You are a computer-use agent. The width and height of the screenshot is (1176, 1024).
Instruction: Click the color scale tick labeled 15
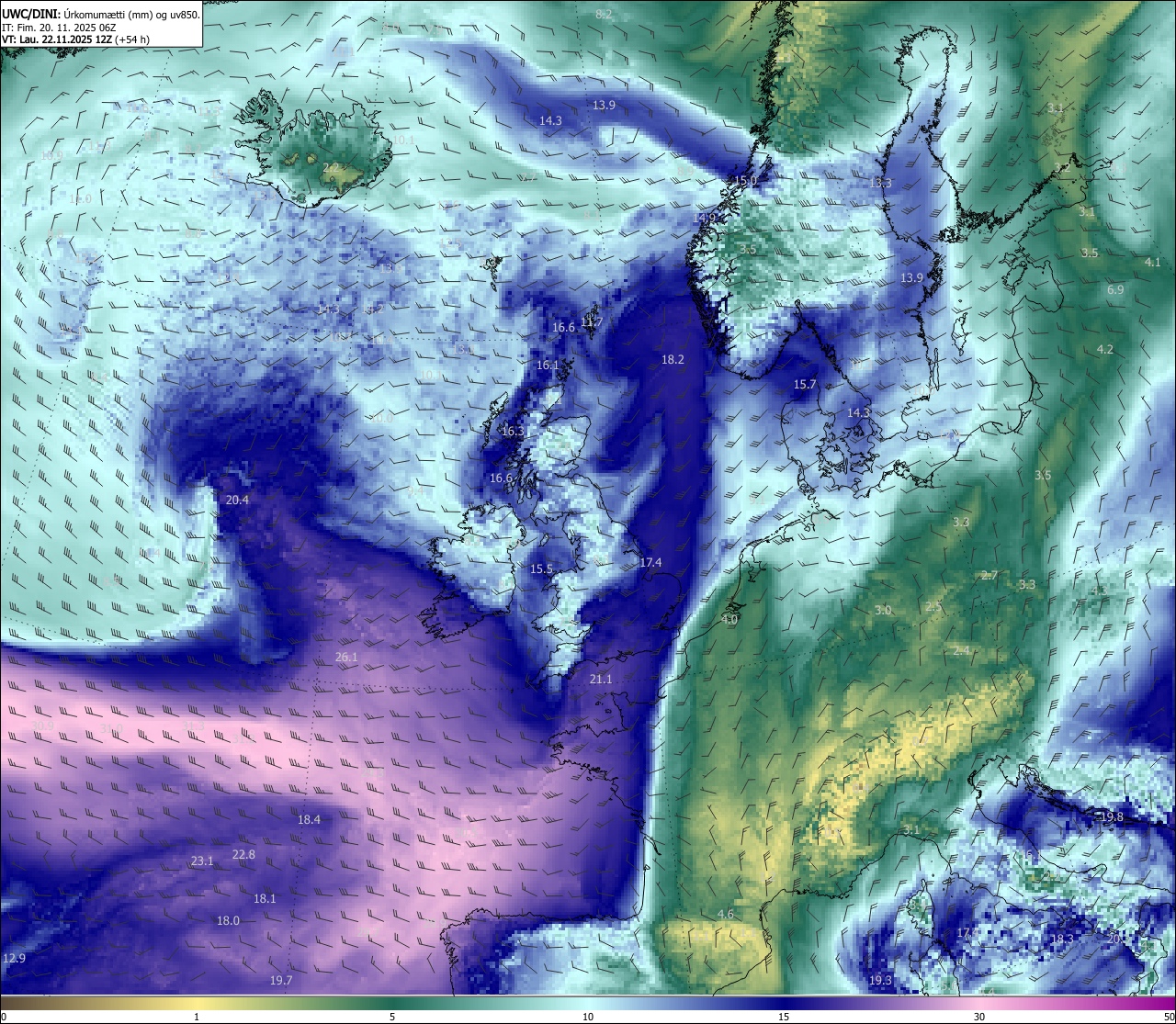784,1017
